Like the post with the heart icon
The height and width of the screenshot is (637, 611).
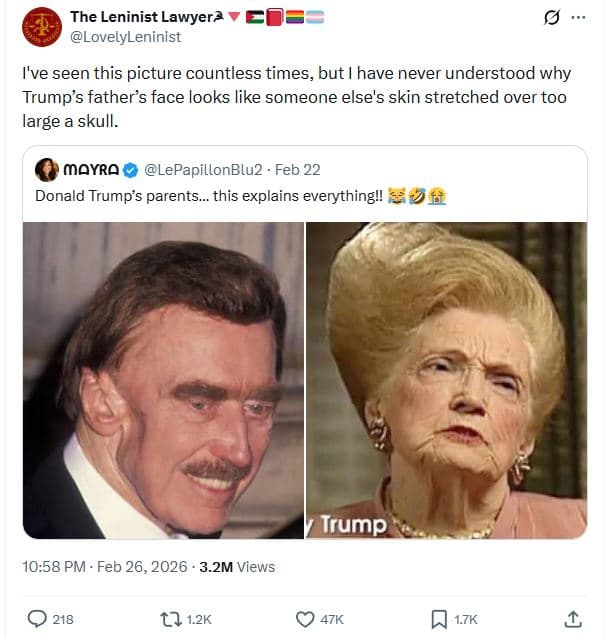click(306, 619)
